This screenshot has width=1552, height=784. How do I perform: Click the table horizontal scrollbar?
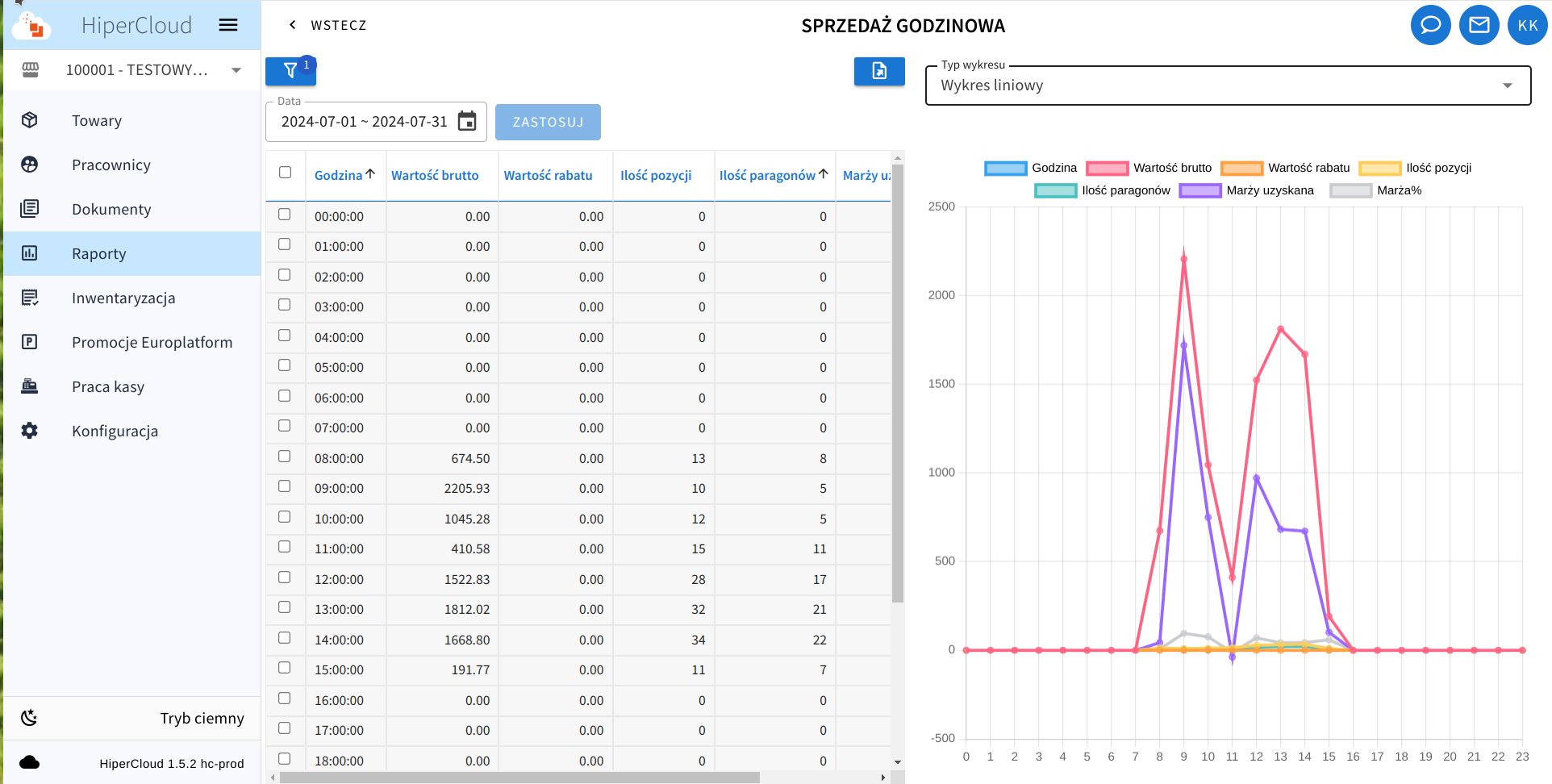519,778
